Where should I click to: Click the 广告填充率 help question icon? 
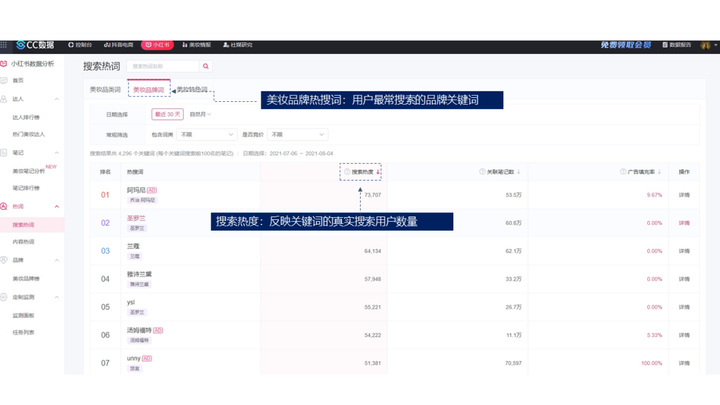tap(623, 172)
